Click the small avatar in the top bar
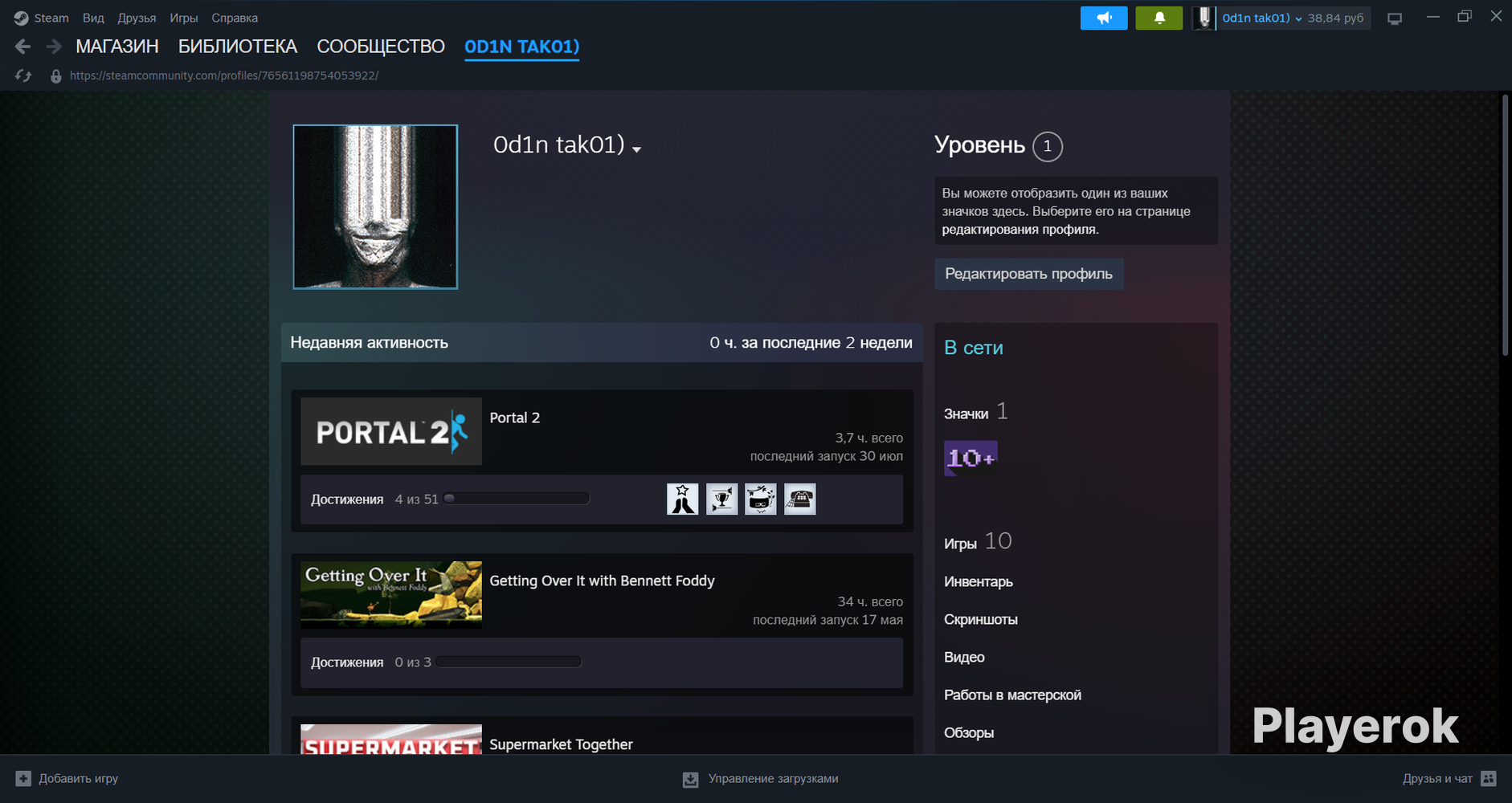Viewport: 1512px width, 803px height. click(1203, 18)
